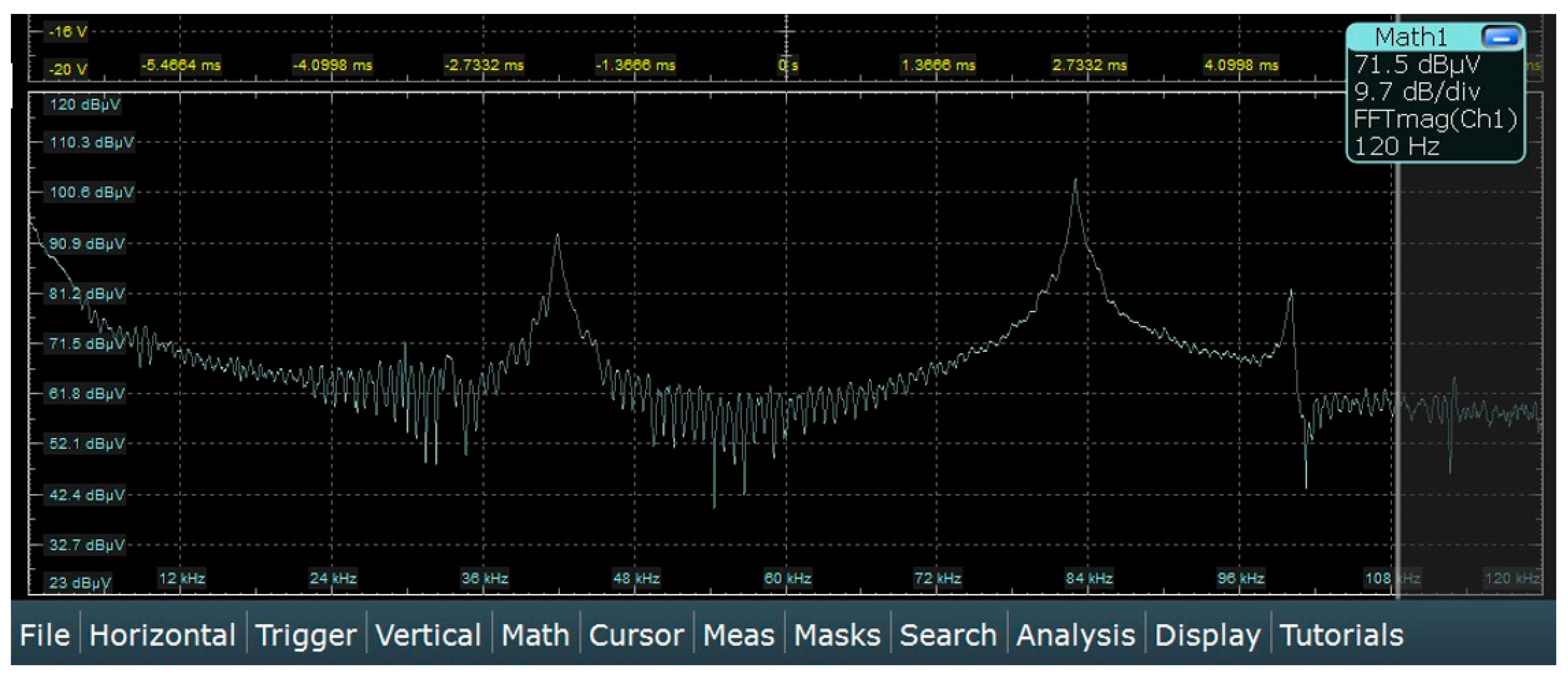The image size is (1568, 677).
Task: Open the Trigger menu
Action: pyautogui.click(x=306, y=635)
